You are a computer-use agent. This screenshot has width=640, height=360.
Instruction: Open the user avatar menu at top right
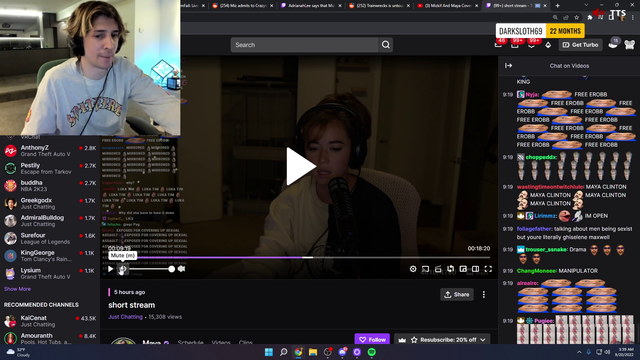(629, 44)
